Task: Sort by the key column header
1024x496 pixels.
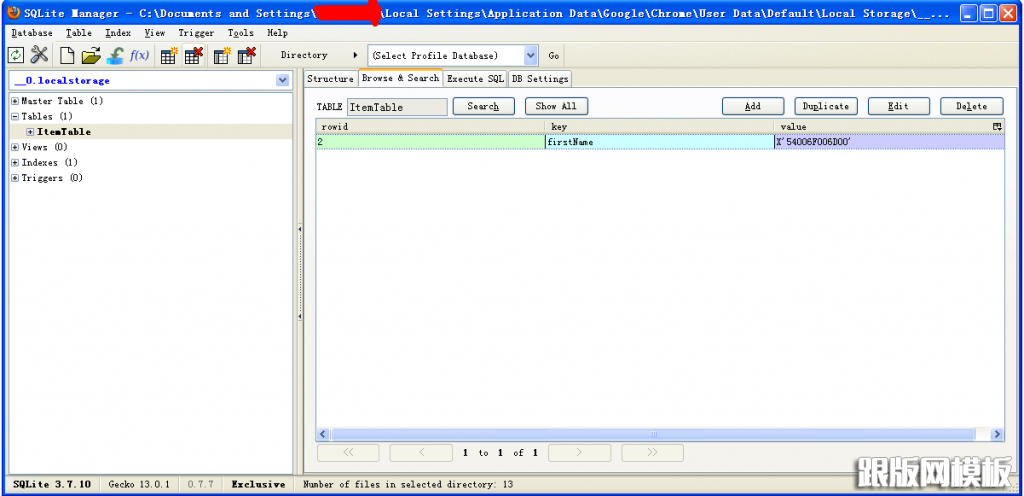Action: tap(660, 126)
